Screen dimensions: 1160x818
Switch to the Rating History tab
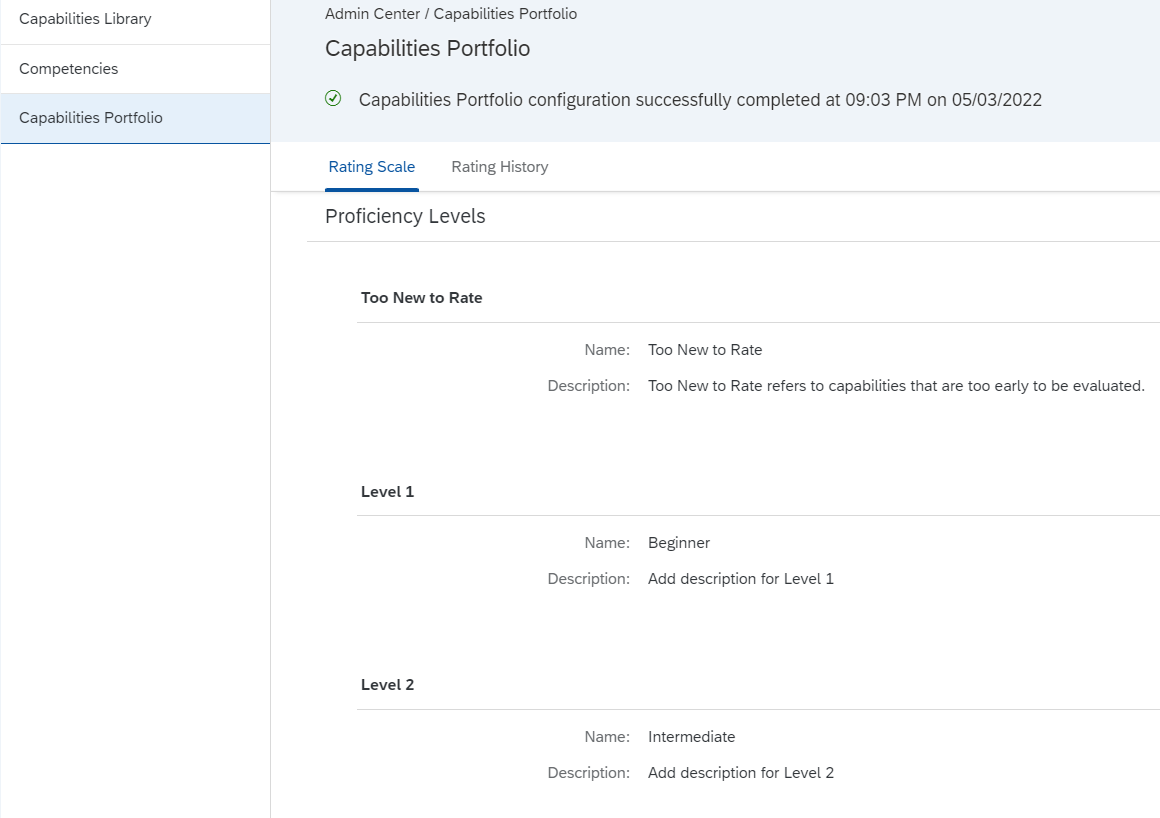click(x=500, y=167)
